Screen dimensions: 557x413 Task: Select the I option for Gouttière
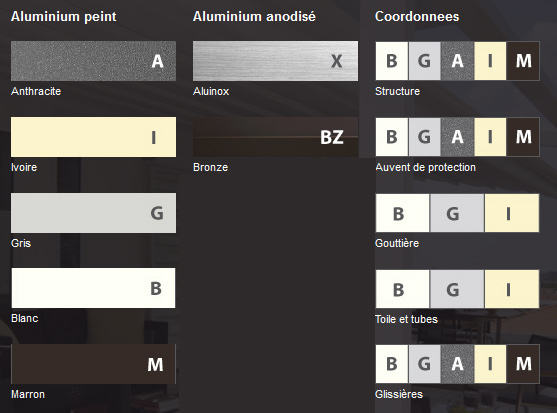[x=512, y=213]
